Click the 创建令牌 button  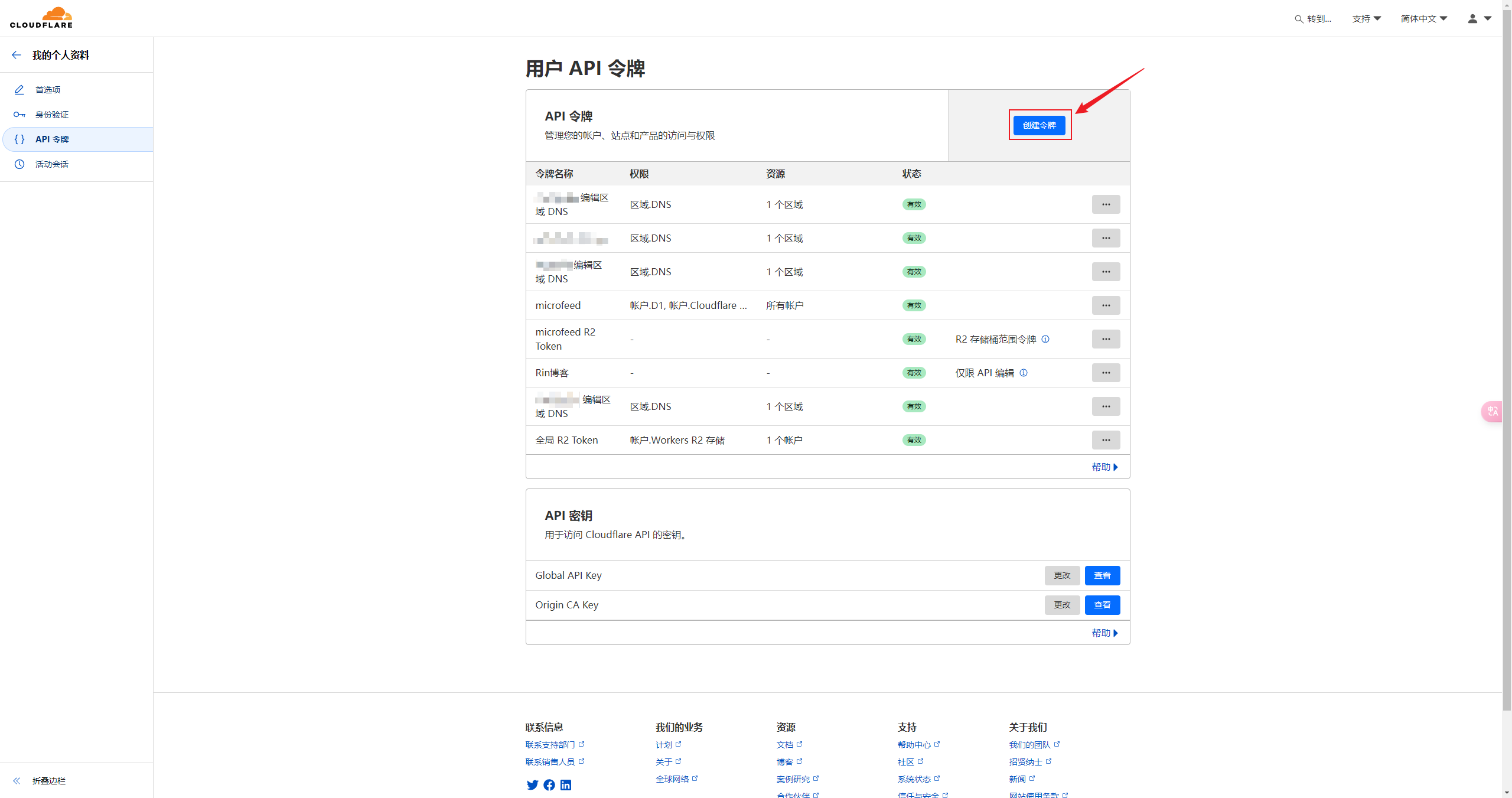pyautogui.click(x=1039, y=125)
